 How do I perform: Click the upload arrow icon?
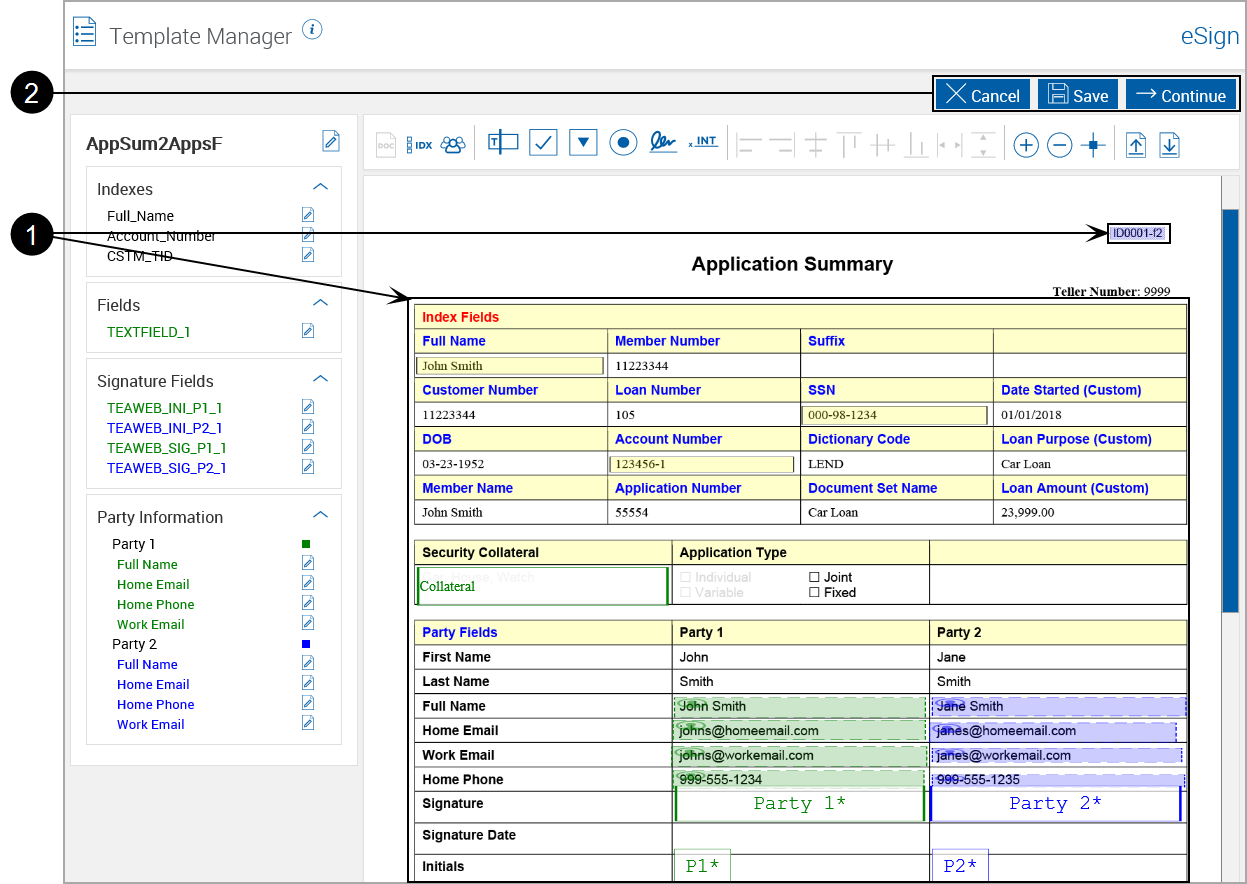(1136, 145)
